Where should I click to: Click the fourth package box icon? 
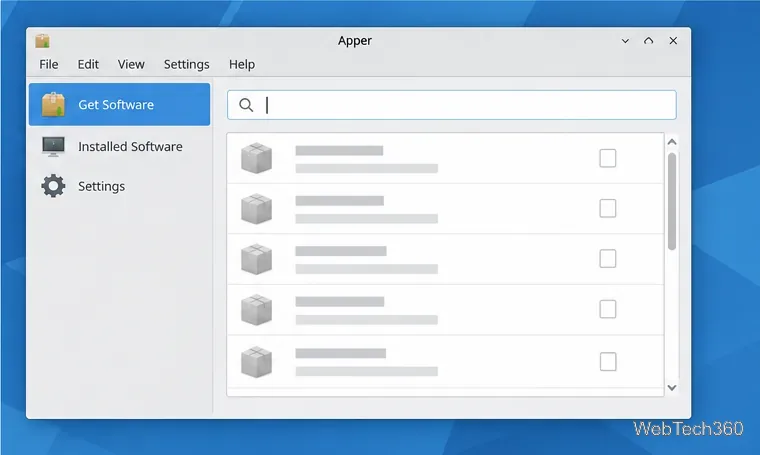[x=256, y=310]
